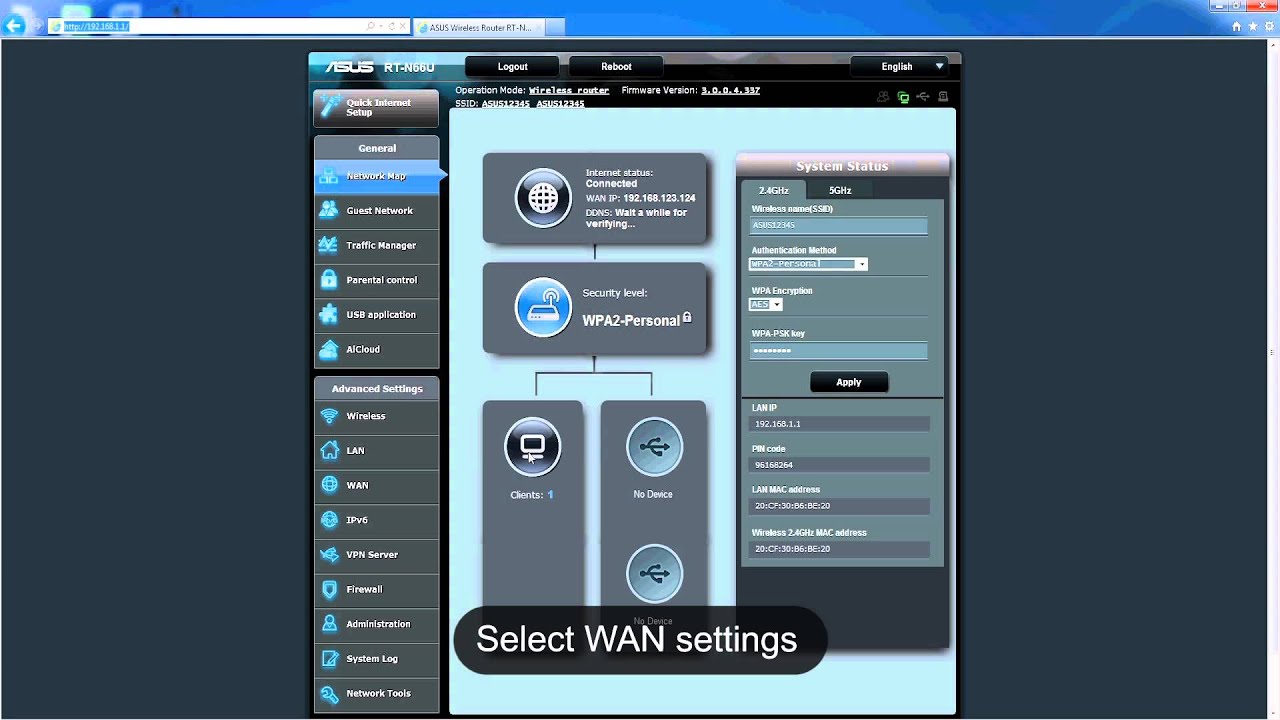This screenshot has height=720, width=1280.
Task: Switch to 2.4GHz tab
Action: point(773,190)
